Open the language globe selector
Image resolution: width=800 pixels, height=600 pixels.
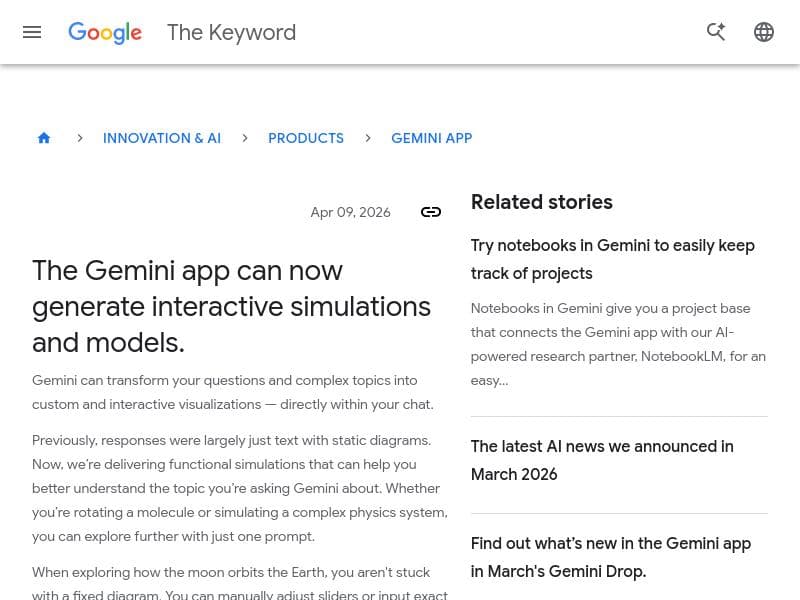[764, 32]
